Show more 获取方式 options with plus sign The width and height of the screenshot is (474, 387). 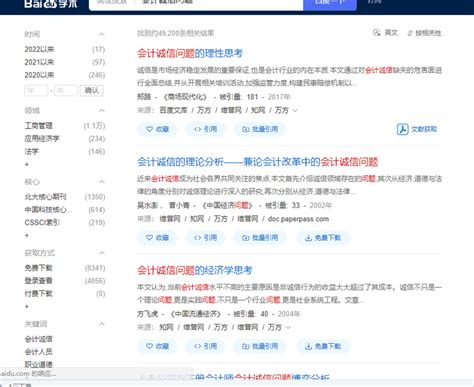[x=27, y=306]
